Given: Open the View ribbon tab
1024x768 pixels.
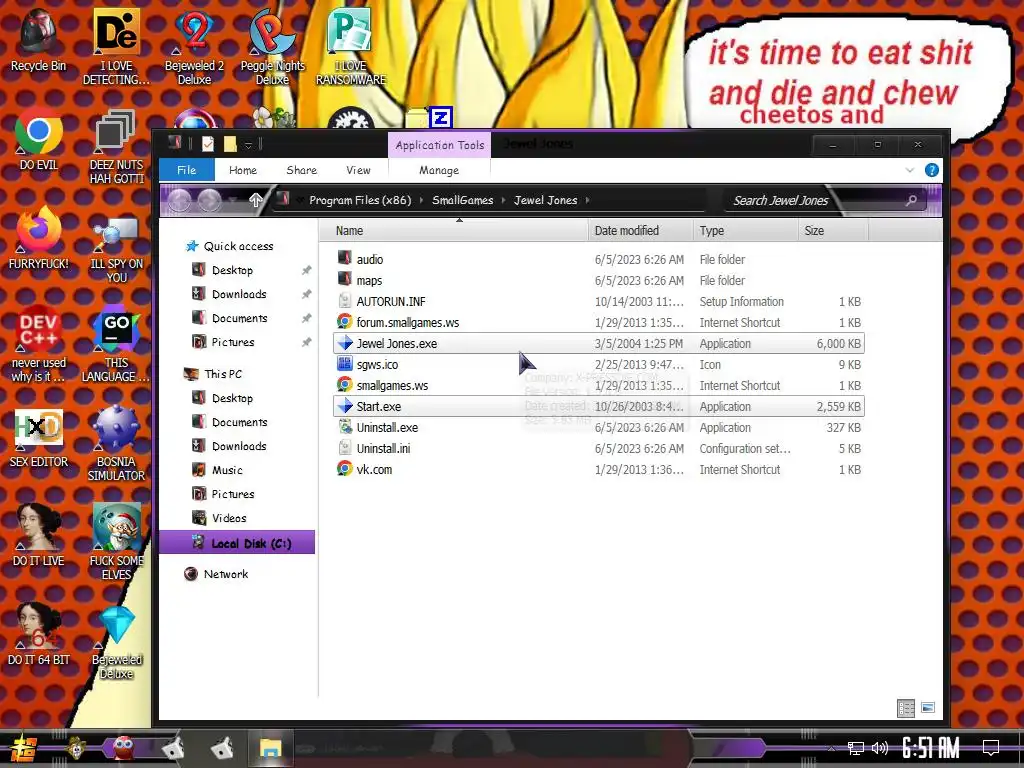Looking at the screenshot, I should (x=359, y=170).
